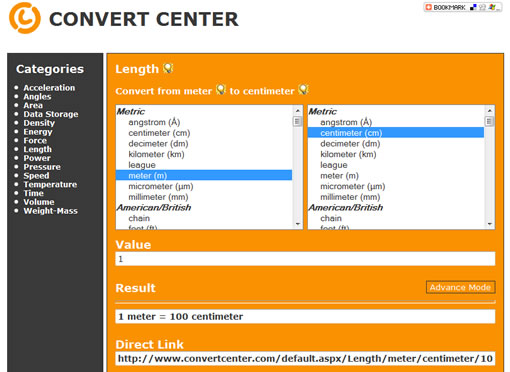Select league in the from list
510x372 pixels.
(x=204, y=165)
